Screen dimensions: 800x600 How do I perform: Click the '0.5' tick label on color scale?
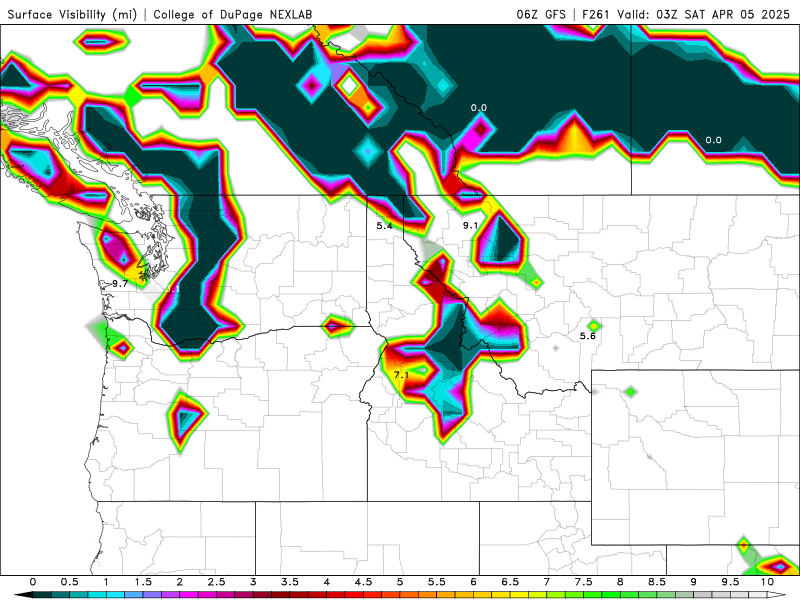[69, 582]
